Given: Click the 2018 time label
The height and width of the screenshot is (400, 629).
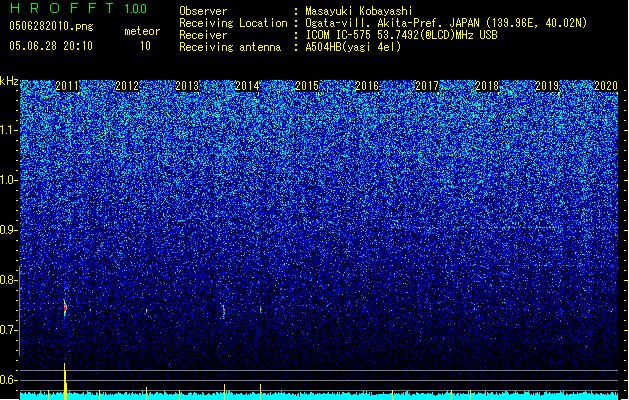Looking at the screenshot, I should point(487,86).
